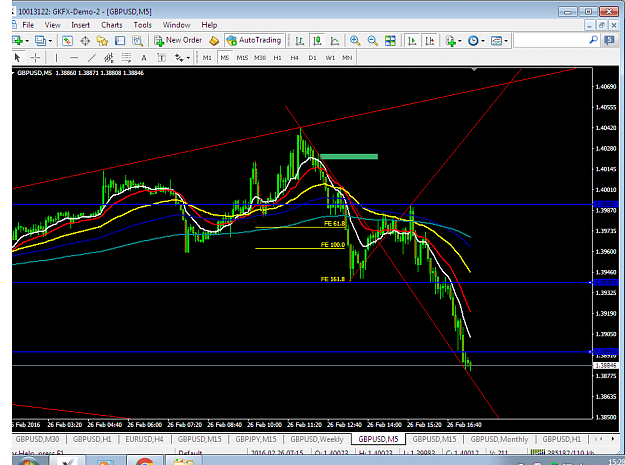Open the Help menu
Viewport: 625px width, 465px height.
coord(209,25)
